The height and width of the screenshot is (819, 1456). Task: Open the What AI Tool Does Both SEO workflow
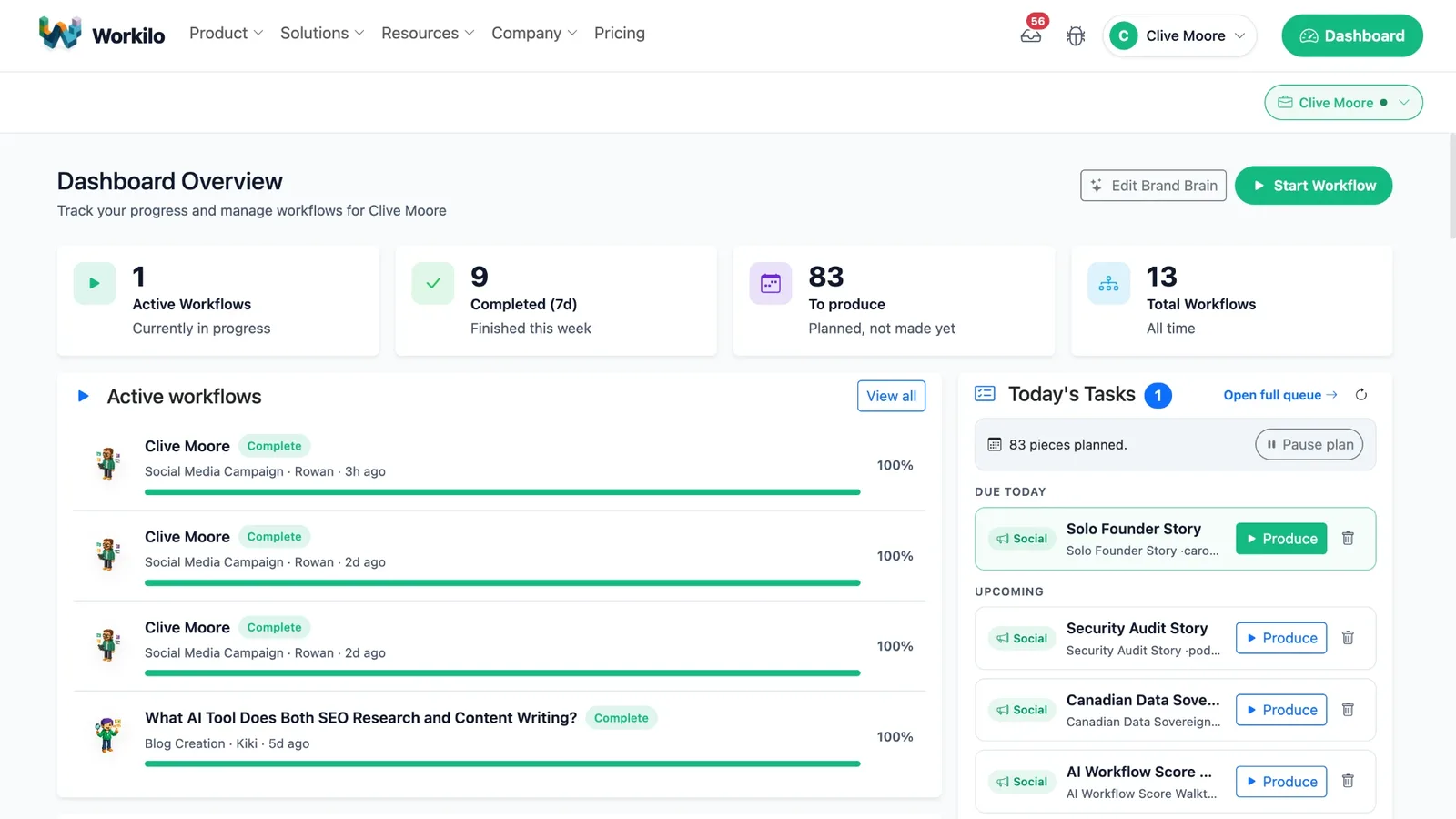[x=360, y=718]
